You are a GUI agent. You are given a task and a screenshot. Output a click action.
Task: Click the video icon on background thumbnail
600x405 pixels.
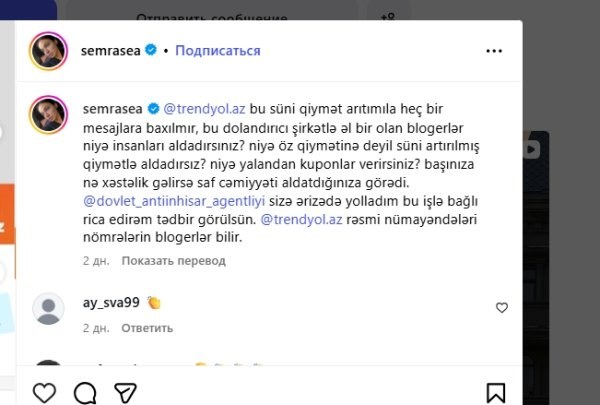click(x=531, y=149)
